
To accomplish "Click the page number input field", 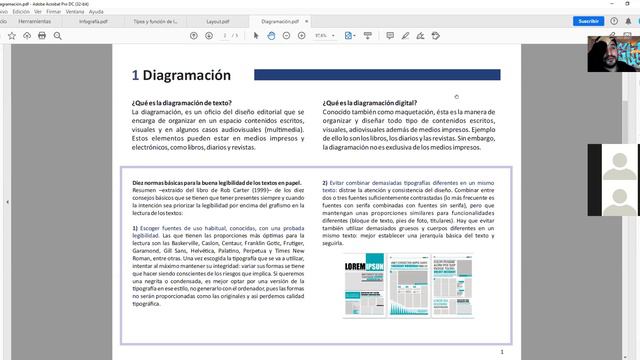I will click(x=224, y=36).
